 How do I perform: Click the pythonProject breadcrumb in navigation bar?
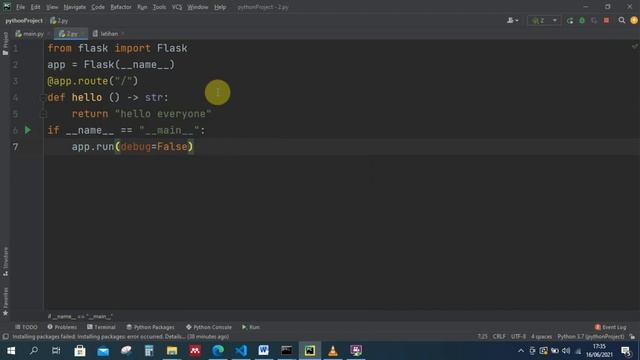(x=24, y=20)
